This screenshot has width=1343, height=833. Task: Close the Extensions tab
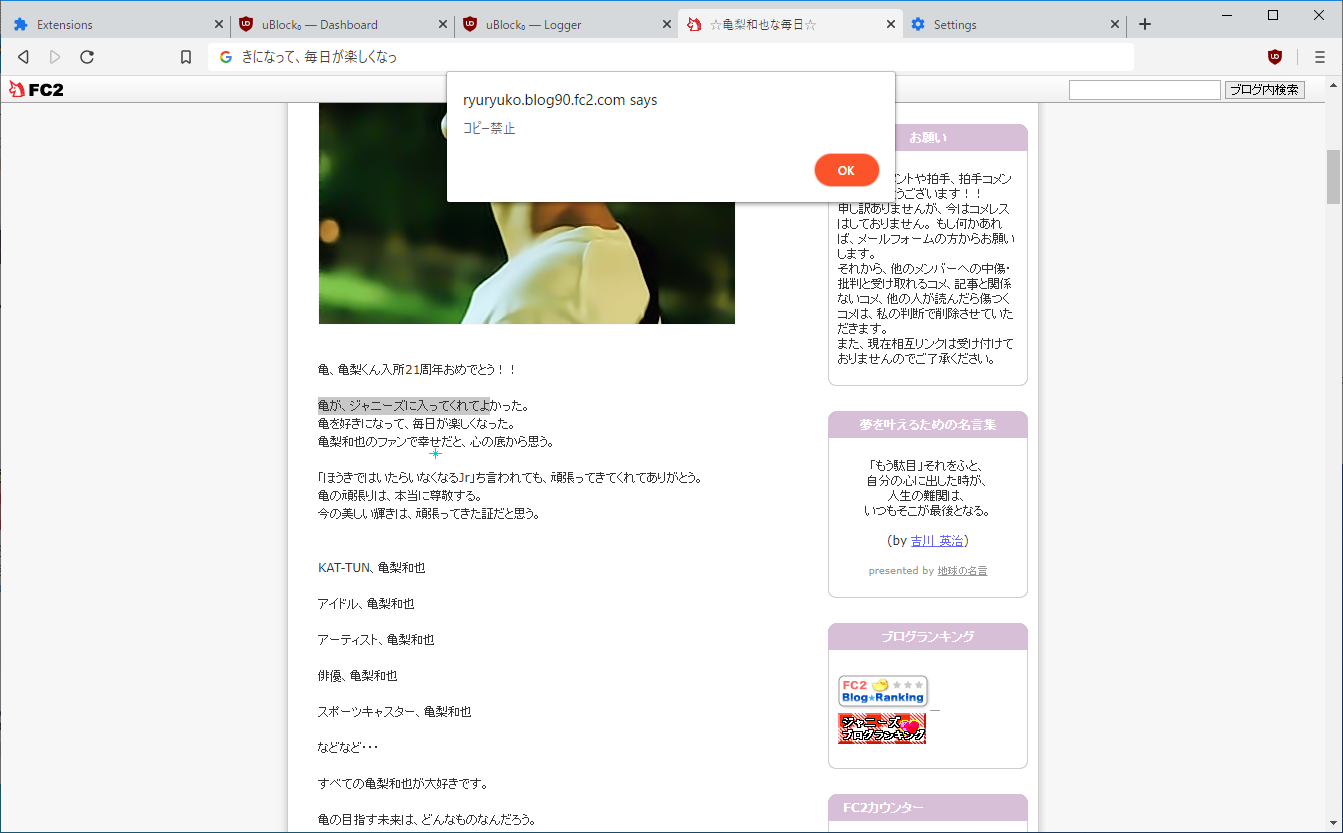pos(219,24)
